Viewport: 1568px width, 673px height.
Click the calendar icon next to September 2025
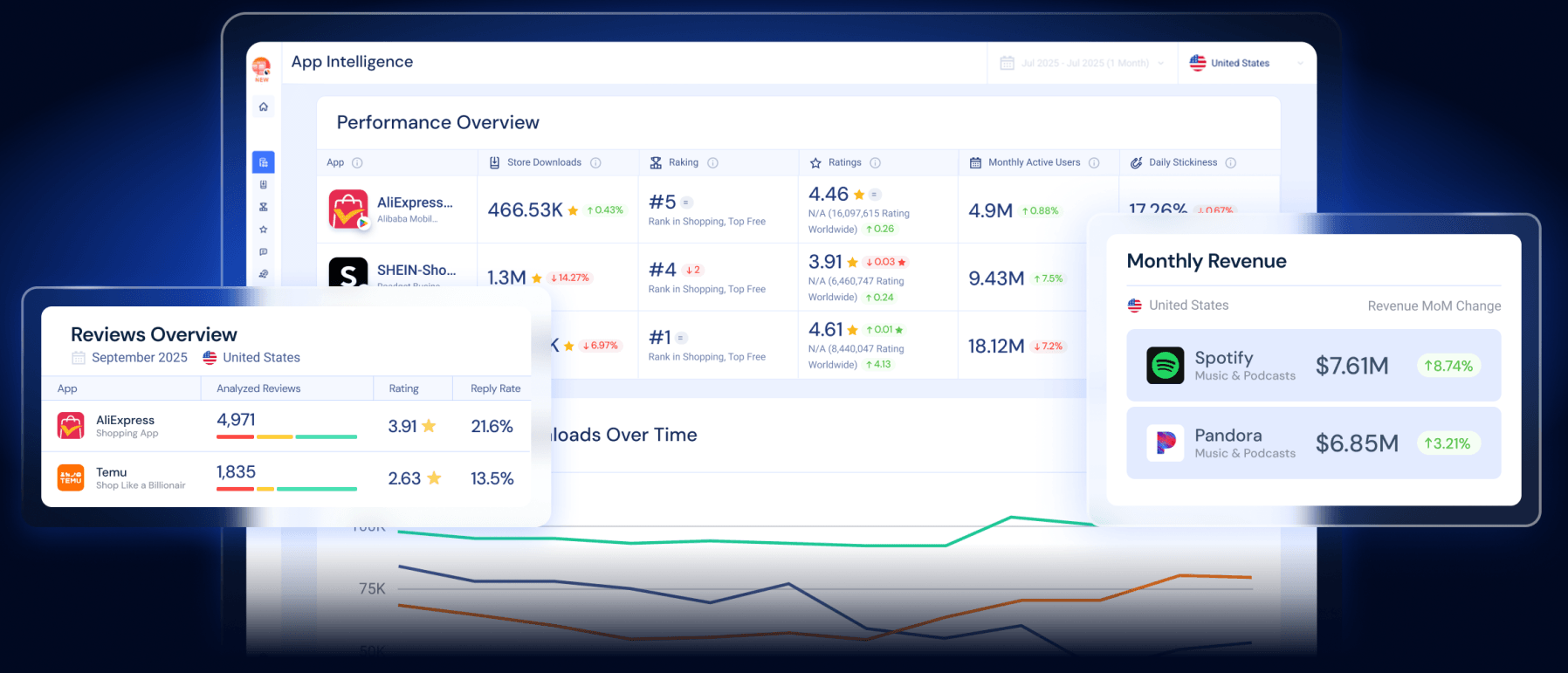(79, 358)
